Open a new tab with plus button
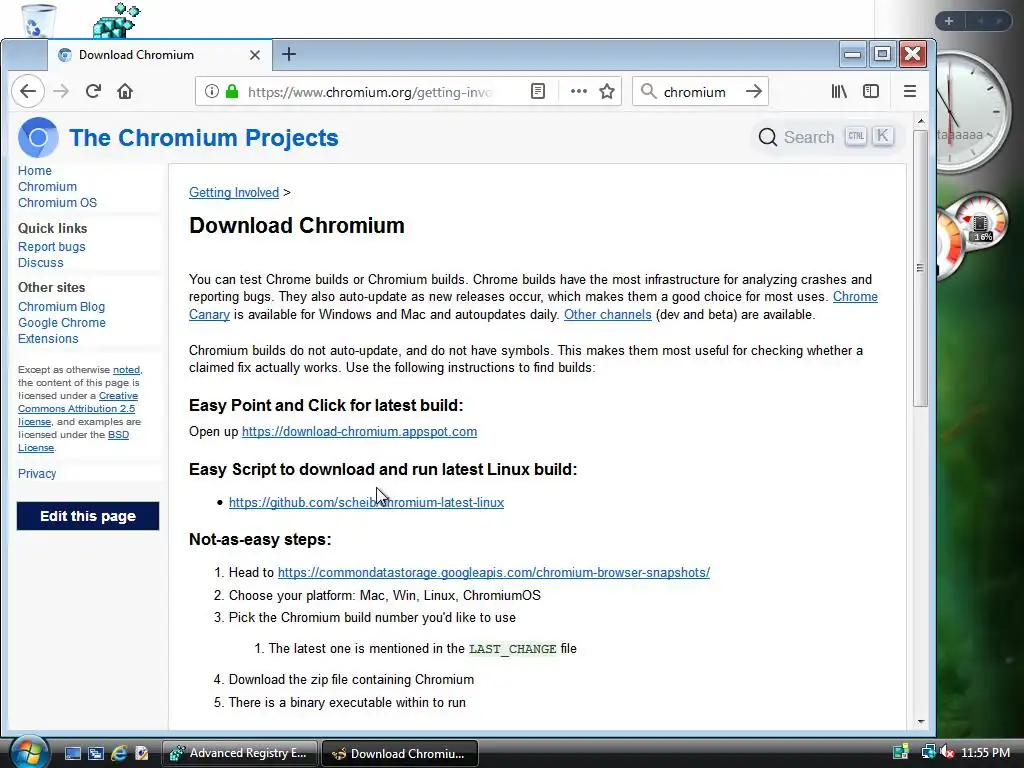The image size is (1024, 768). pyautogui.click(x=289, y=54)
